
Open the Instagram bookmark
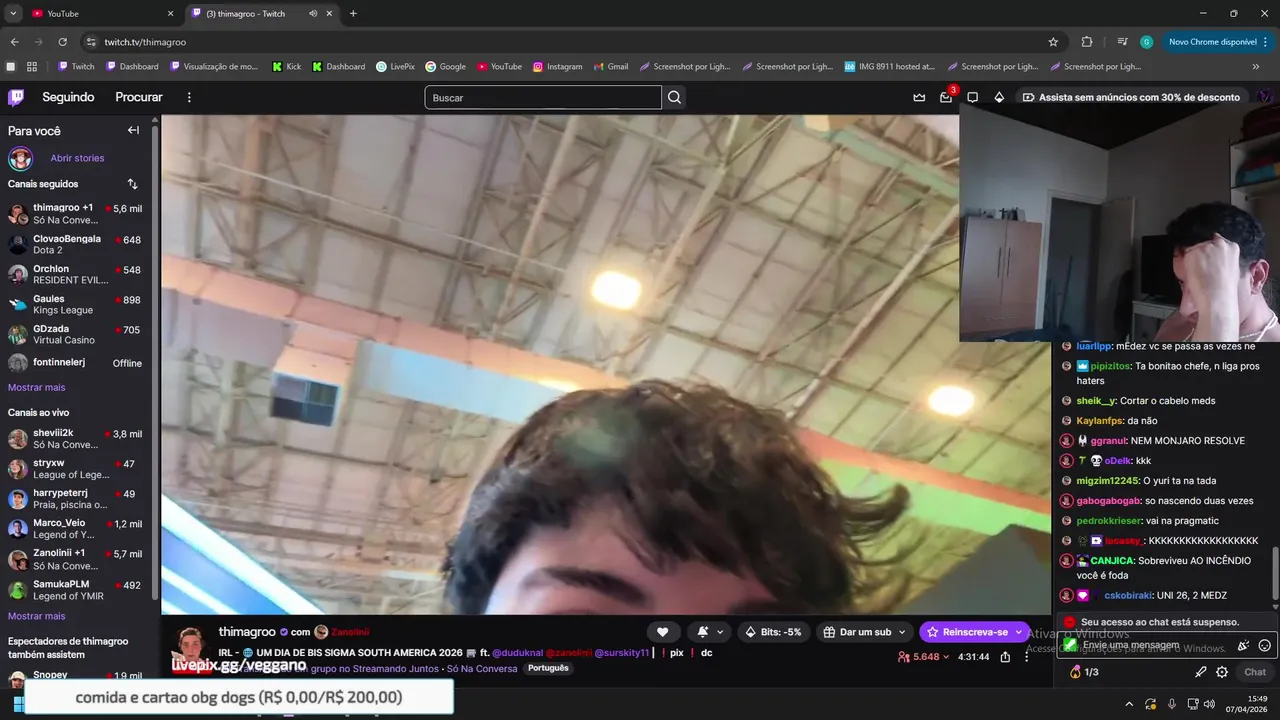tap(557, 67)
